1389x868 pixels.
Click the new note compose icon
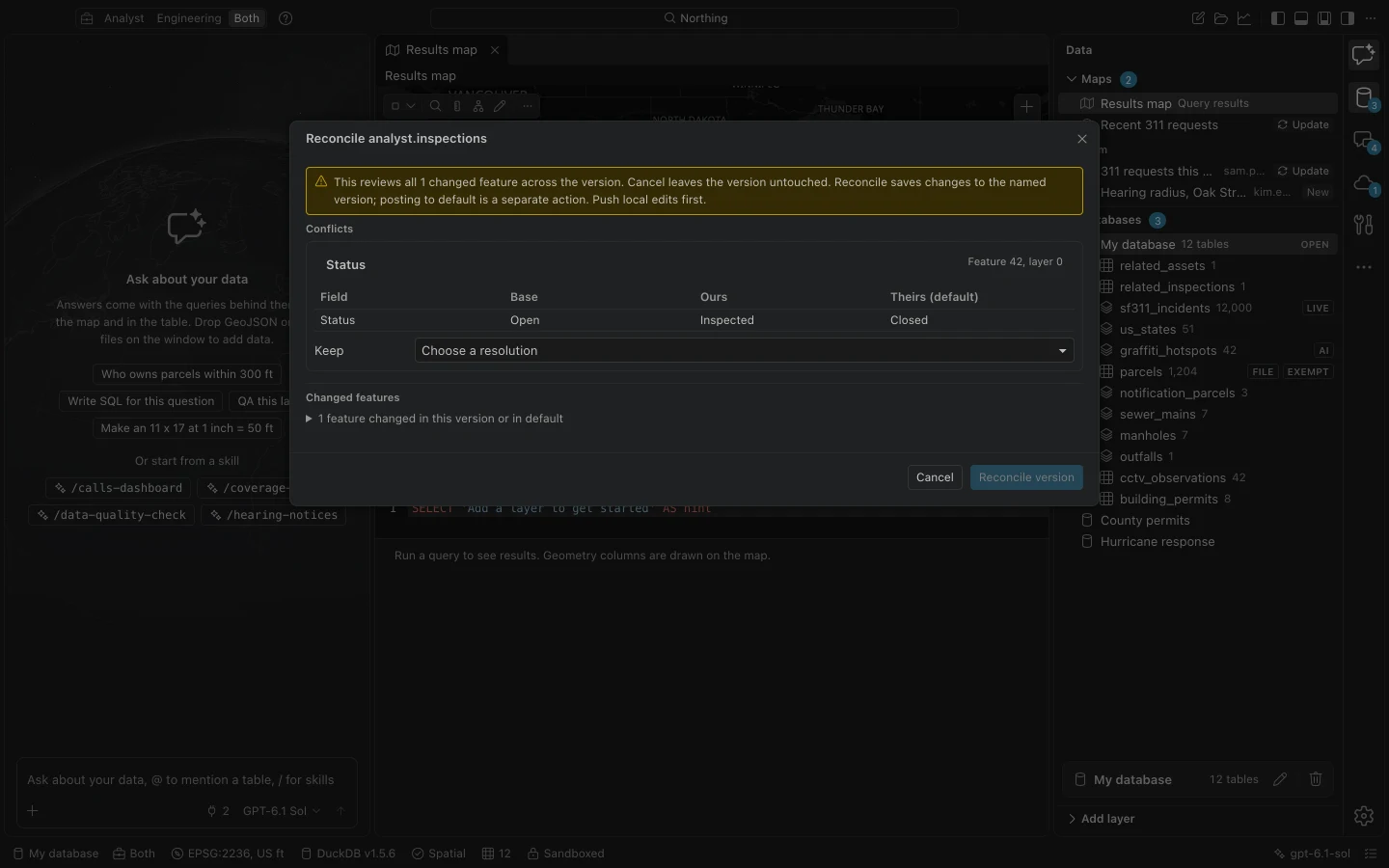[x=1198, y=18]
